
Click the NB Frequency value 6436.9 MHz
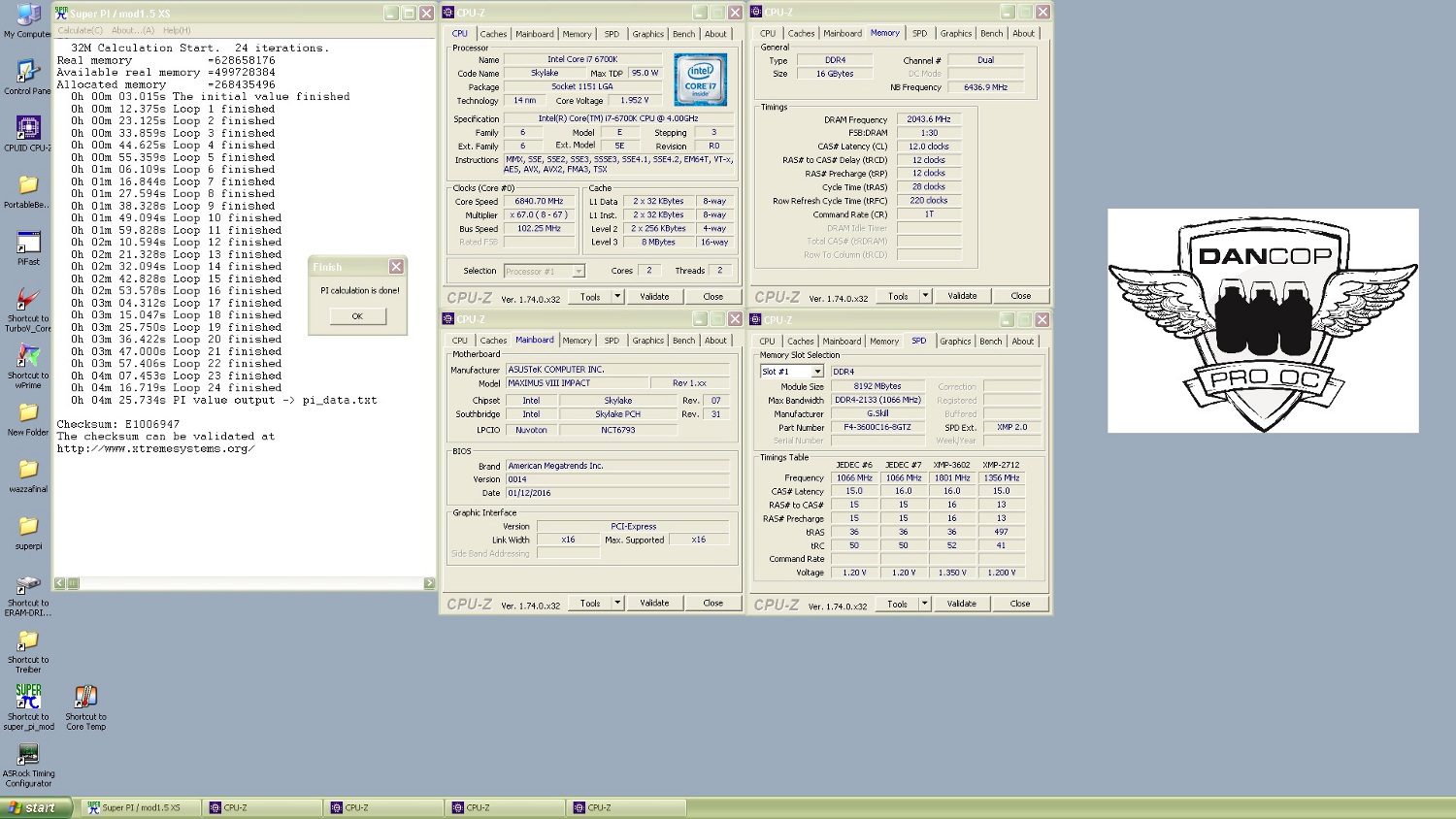pyautogui.click(x=986, y=87)
